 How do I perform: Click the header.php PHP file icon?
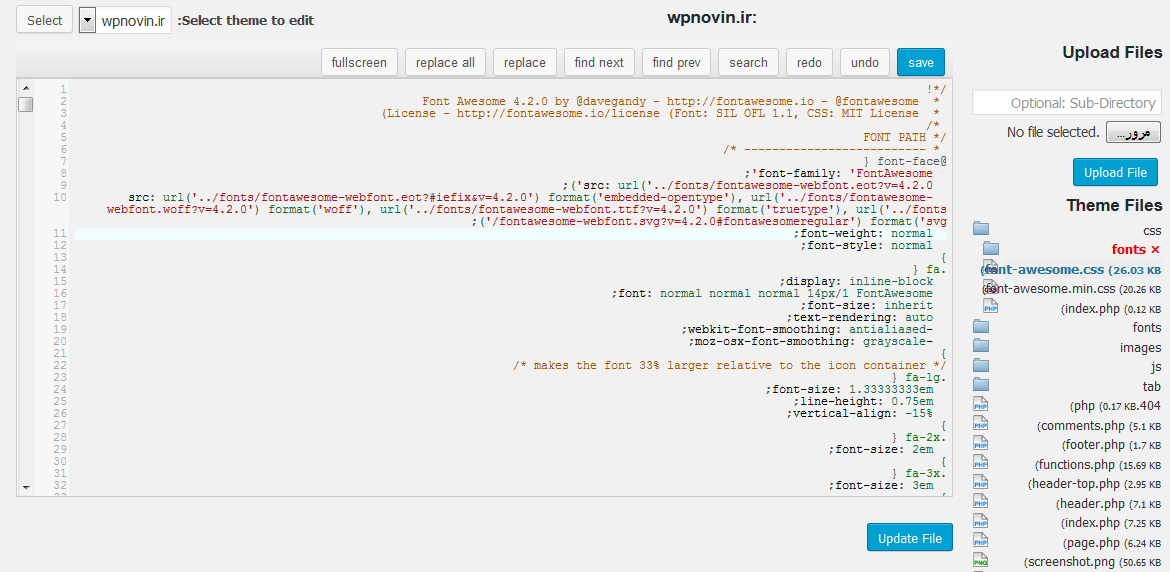point(980,502)
